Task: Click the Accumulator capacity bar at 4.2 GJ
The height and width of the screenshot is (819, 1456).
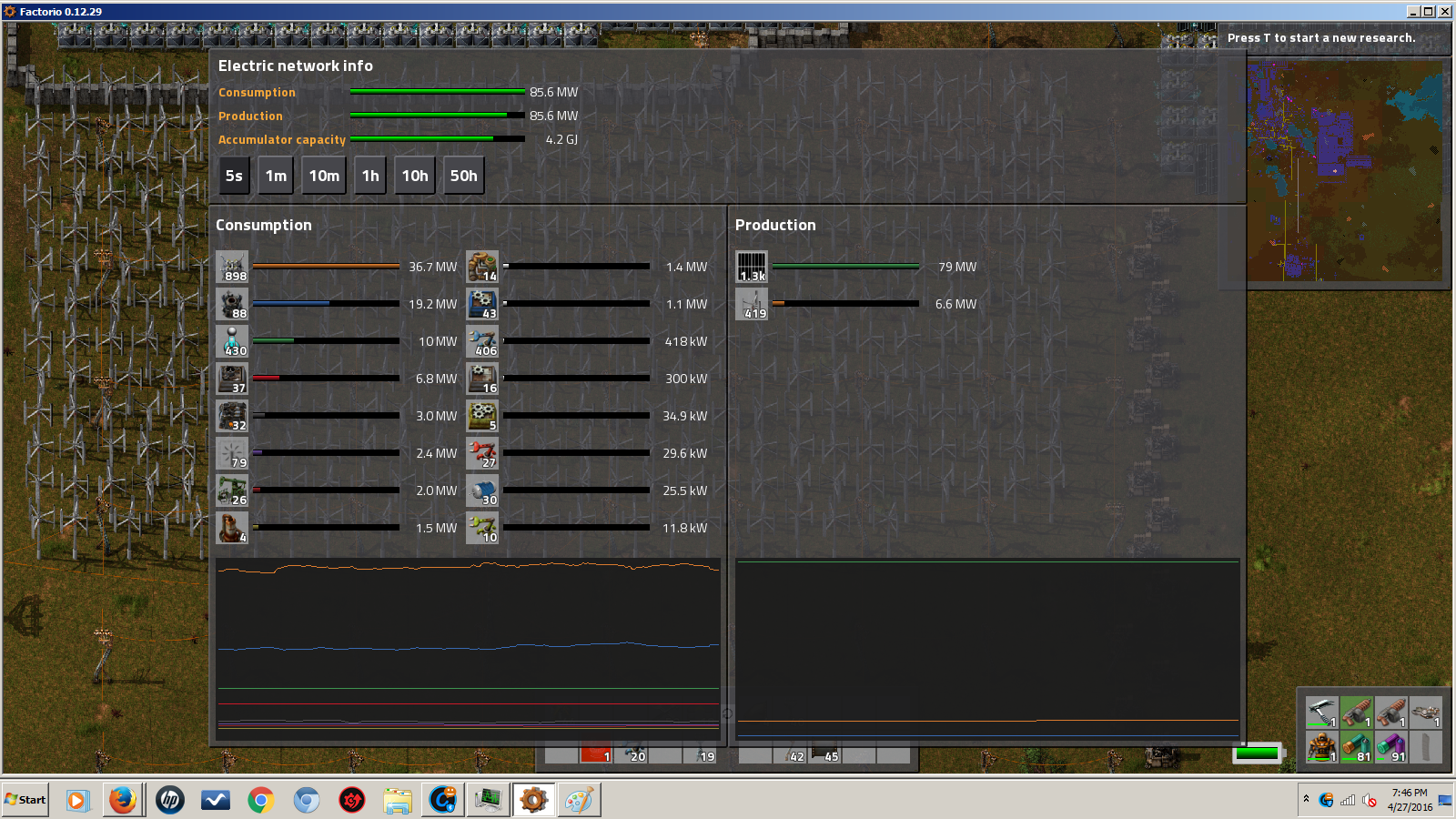Action: coord(438,139)
